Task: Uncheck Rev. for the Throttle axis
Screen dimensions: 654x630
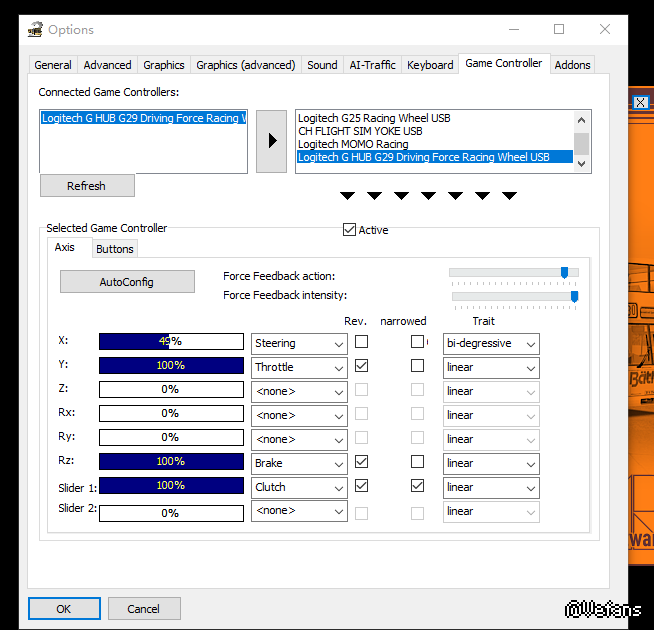Action: tap(361, 366)
